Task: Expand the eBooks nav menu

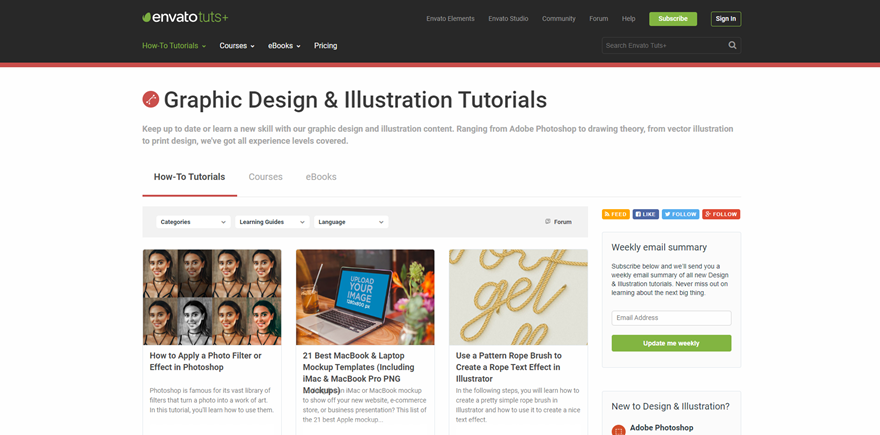Action: point(284,45)
